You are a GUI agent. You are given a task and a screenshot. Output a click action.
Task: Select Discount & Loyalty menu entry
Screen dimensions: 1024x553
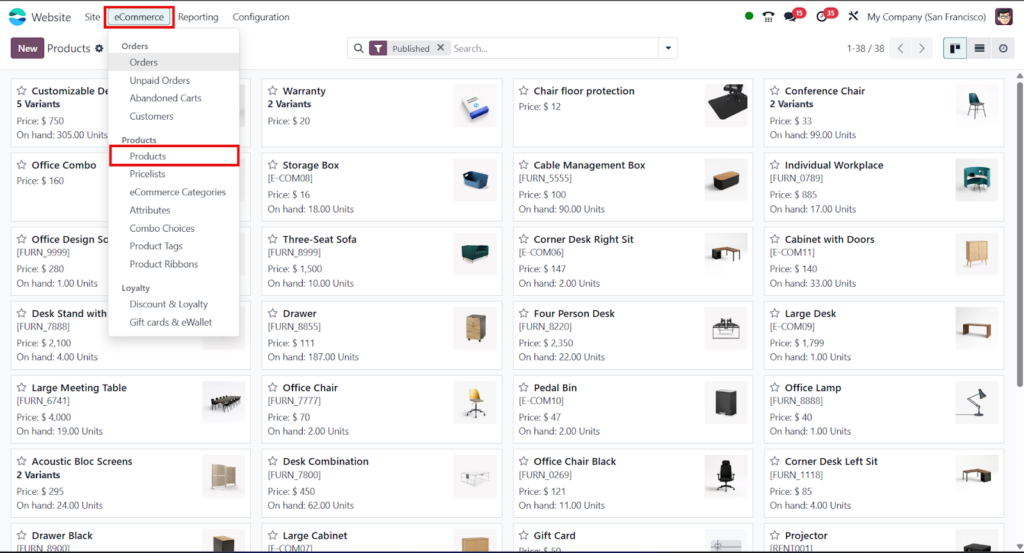click(174, 304)
